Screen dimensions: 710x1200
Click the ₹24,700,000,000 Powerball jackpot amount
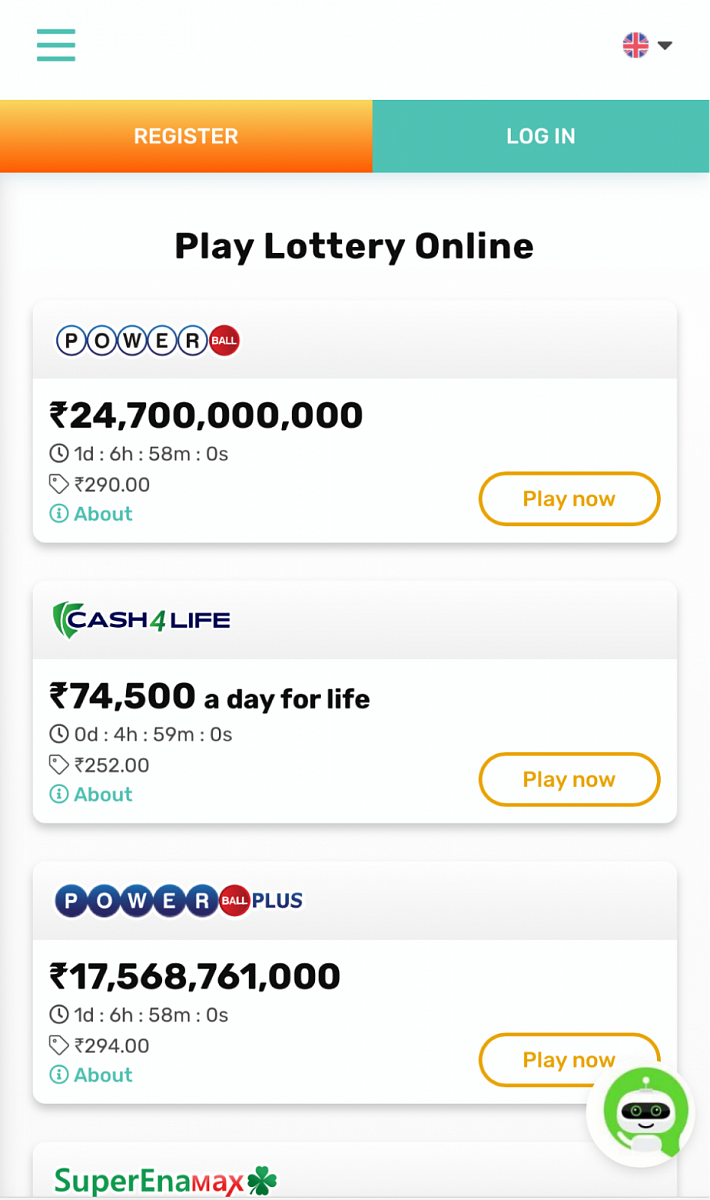click(x=206, y=415)
